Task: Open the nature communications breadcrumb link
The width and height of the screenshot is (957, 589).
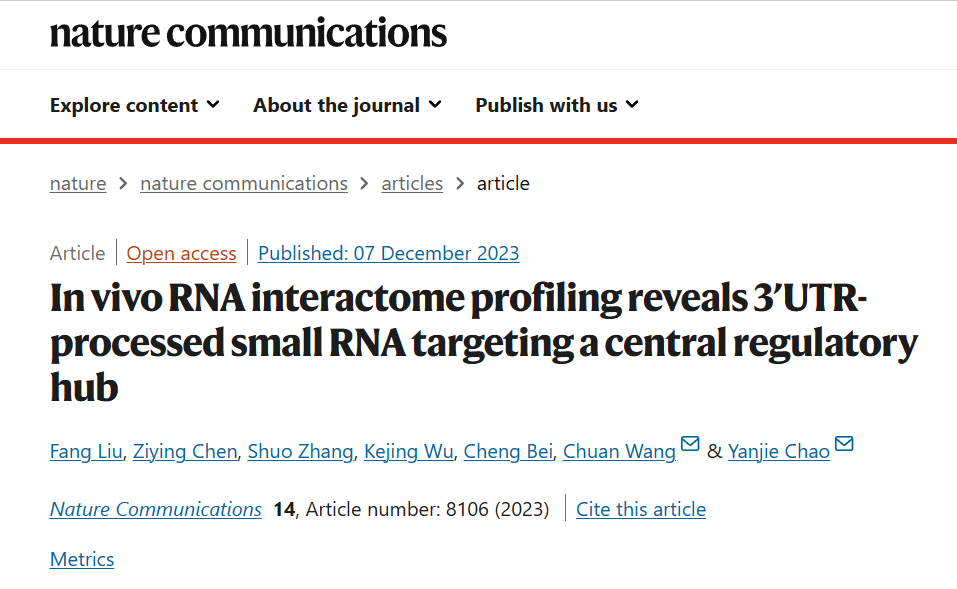Action: (x=244, y=183)
